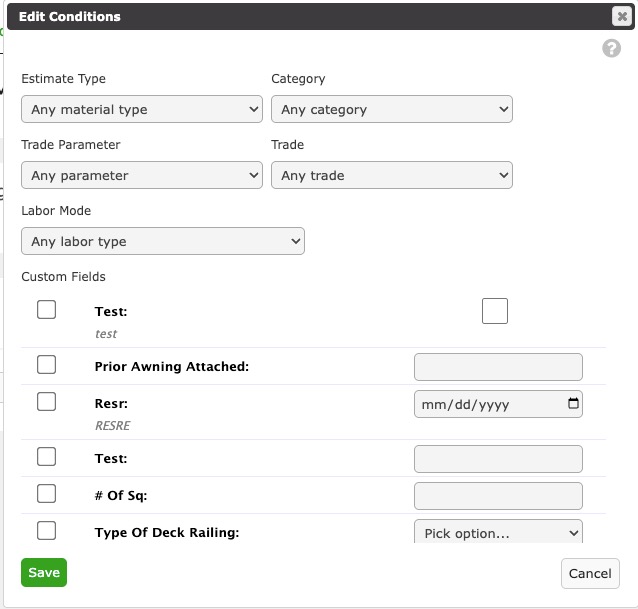Click the Trade Parameter label
The width and height of the screenshot is (638, 609).
point(71,144)
